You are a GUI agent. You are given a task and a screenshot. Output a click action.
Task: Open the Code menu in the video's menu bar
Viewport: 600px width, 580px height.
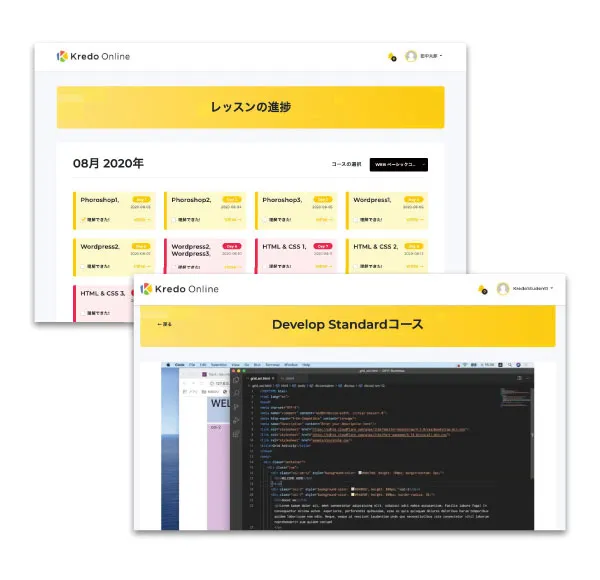click(179, 365)
